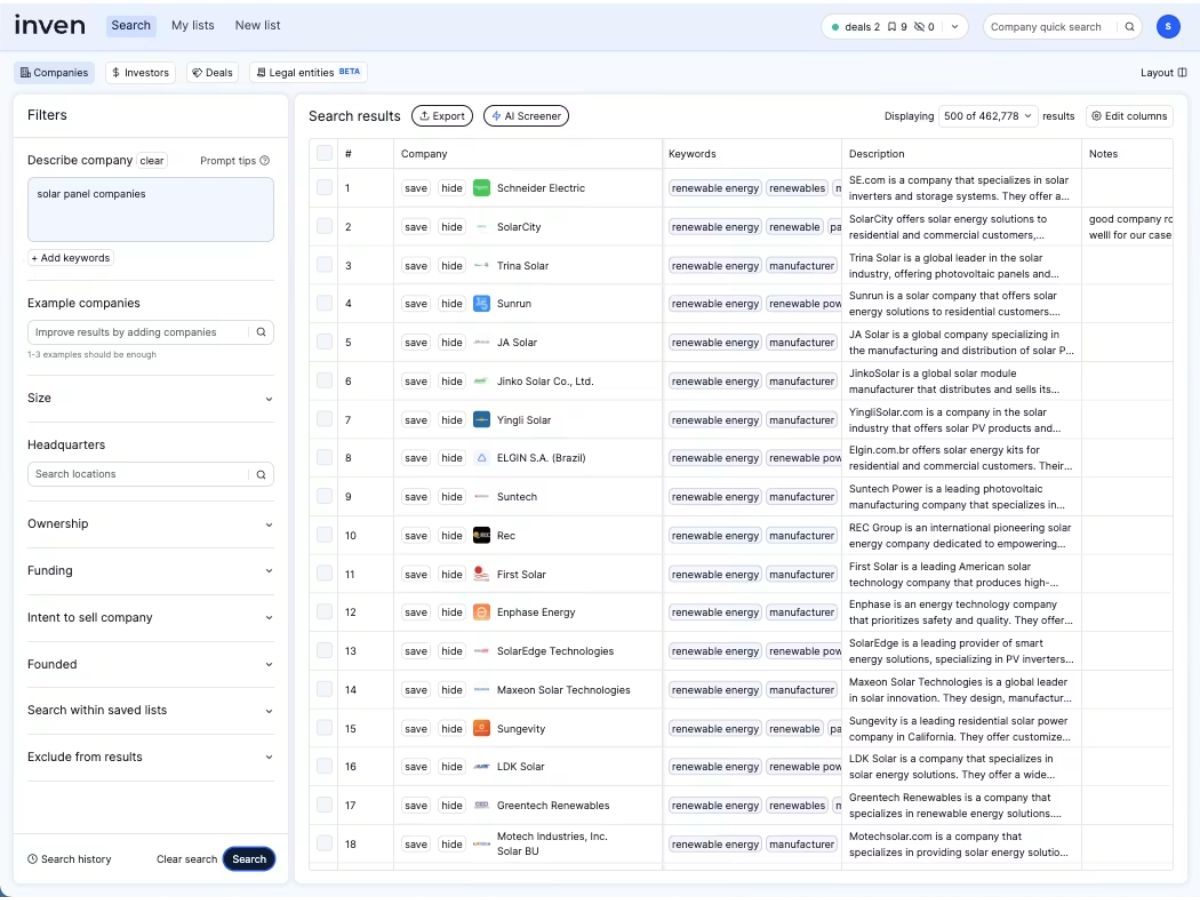Image resolution: width=1200 pixels, height=900 pixels.
Task: Click the ELGIN S.A. company logo
Action: [481, 458]
